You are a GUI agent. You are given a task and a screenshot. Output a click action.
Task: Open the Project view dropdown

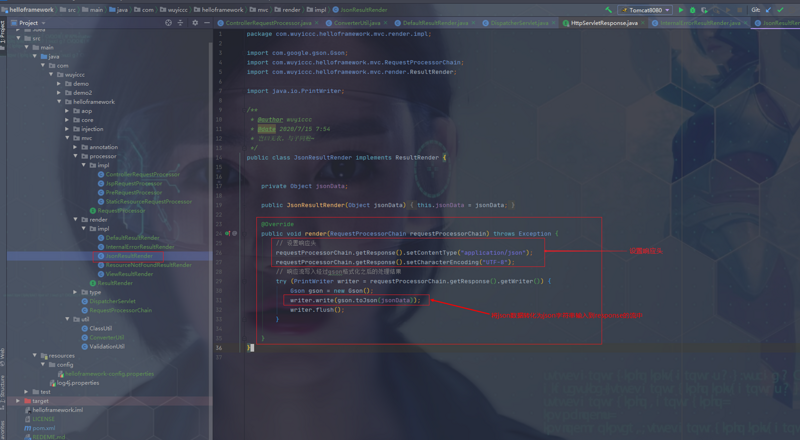pos(43,23)
